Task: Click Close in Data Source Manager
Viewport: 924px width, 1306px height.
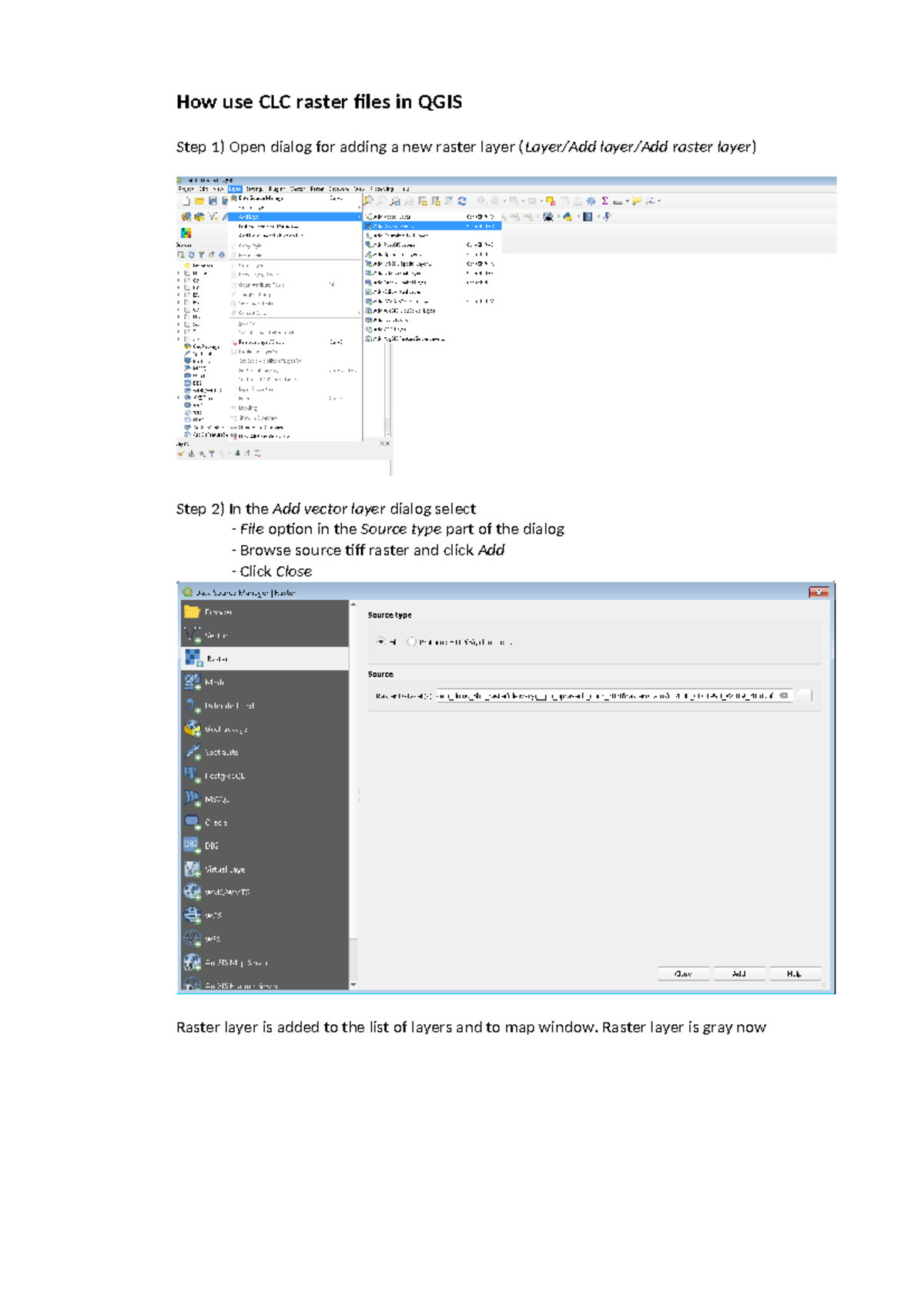Action: [683, 973]
